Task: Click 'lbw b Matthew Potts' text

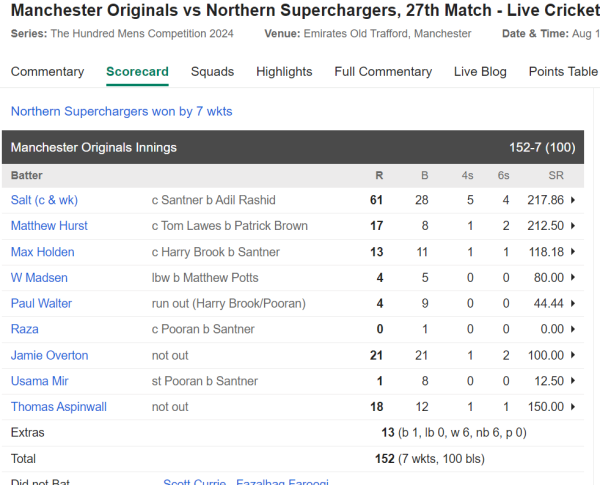Action: (205, 278)
